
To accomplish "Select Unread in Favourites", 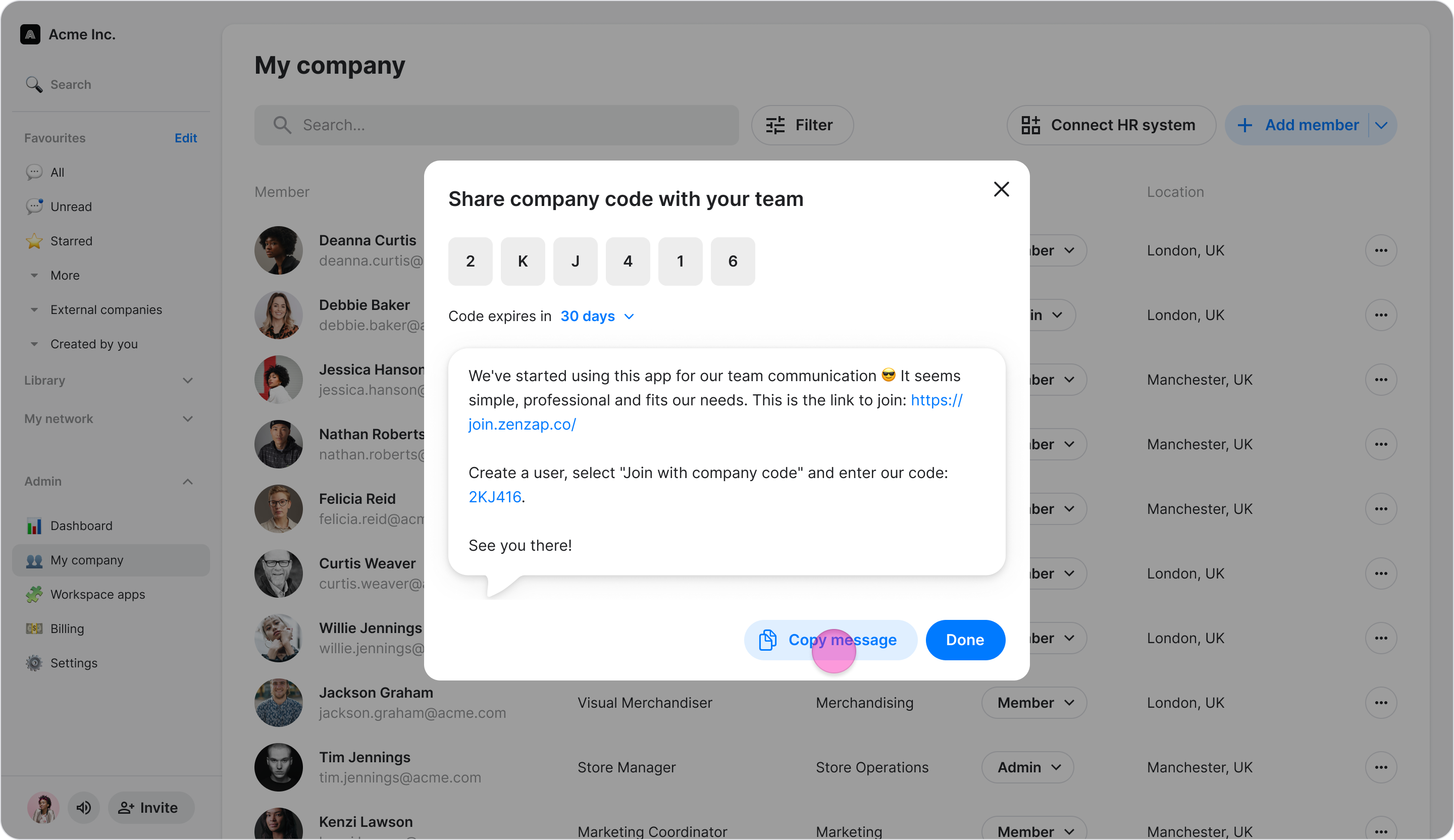I will (x=71, y=206).
